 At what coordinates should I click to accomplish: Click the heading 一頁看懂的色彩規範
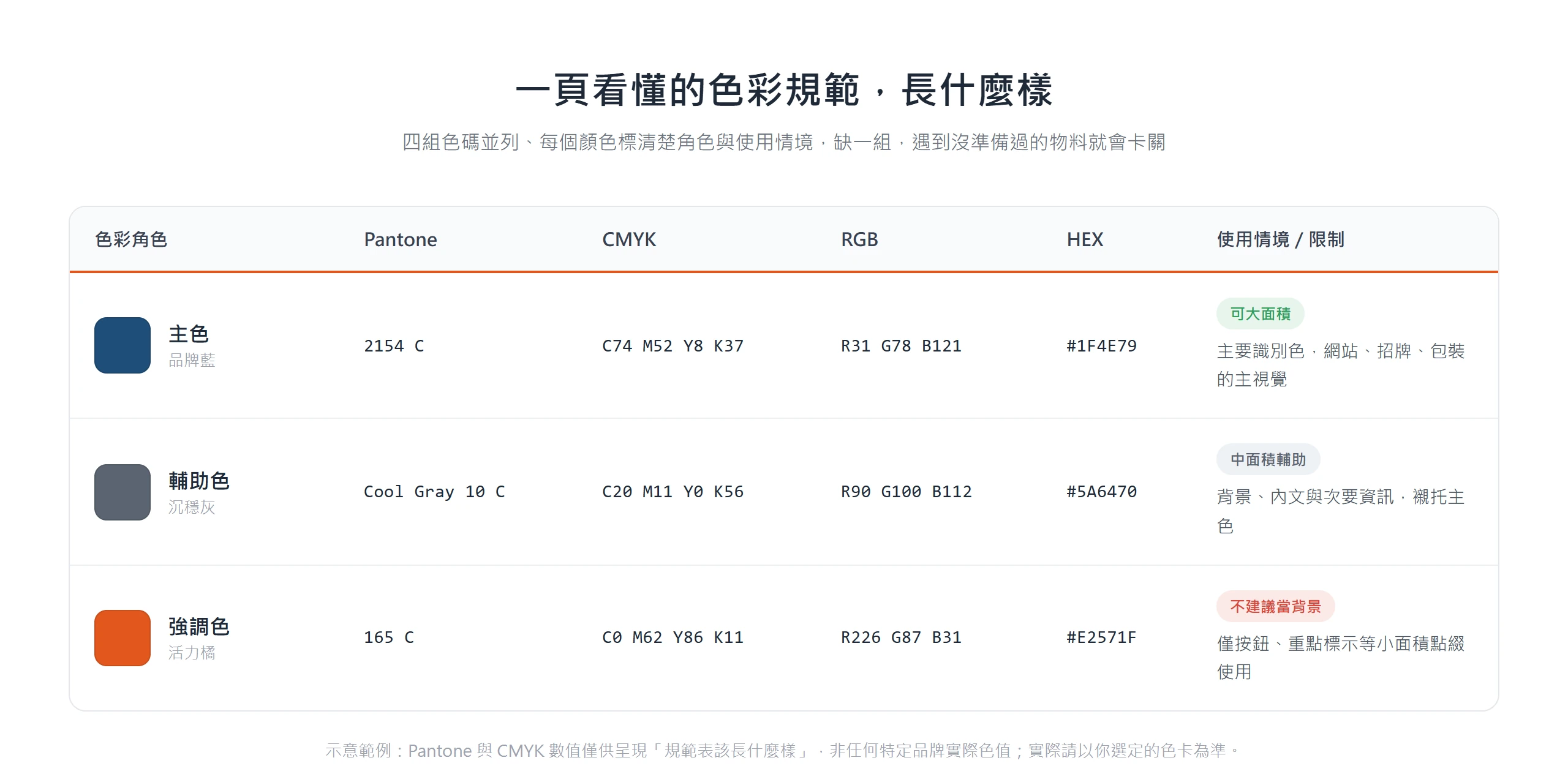(x=784, y=90)
